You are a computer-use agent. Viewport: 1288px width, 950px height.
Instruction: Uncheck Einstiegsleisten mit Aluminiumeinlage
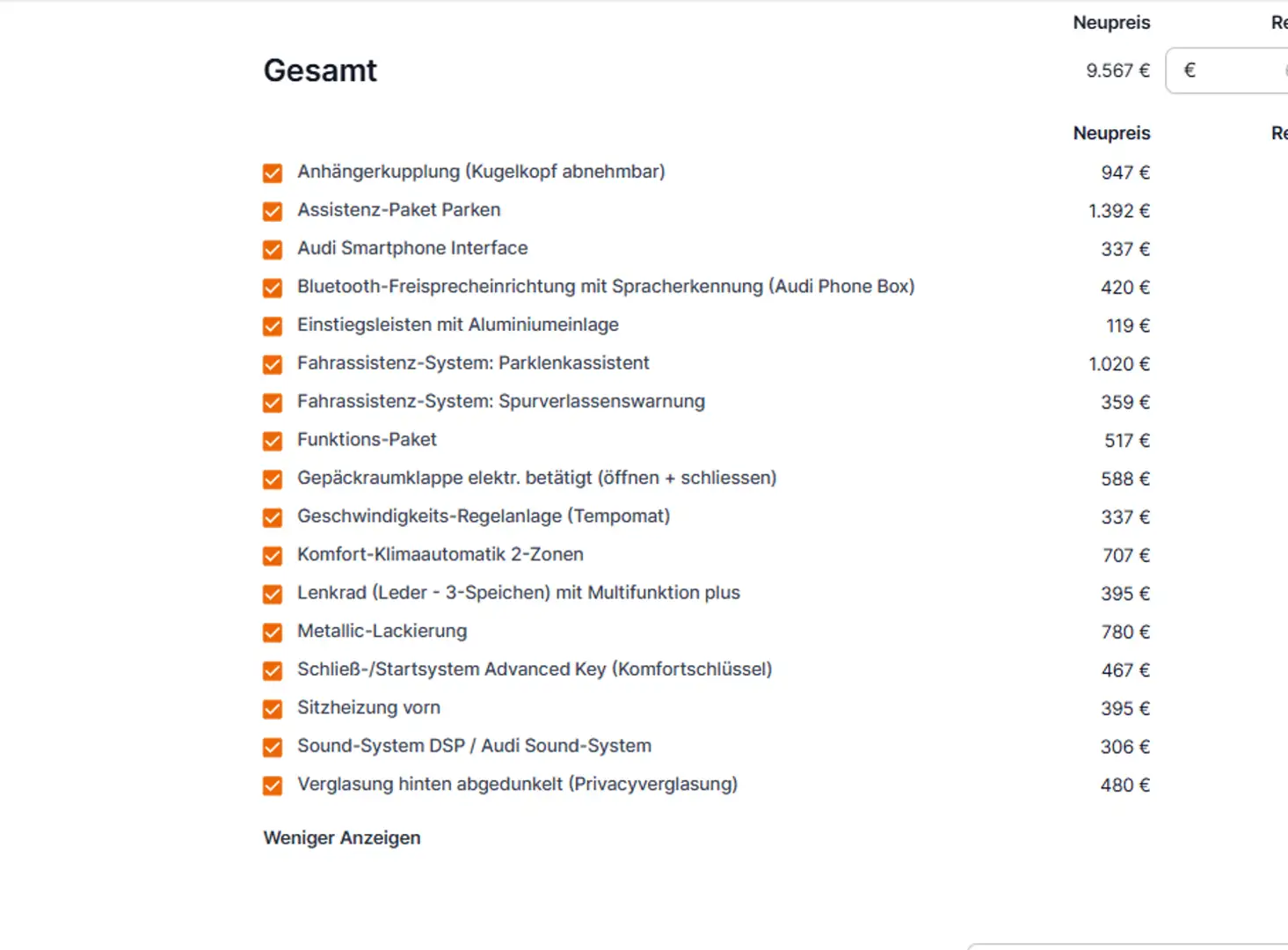(x=273, y=326)
